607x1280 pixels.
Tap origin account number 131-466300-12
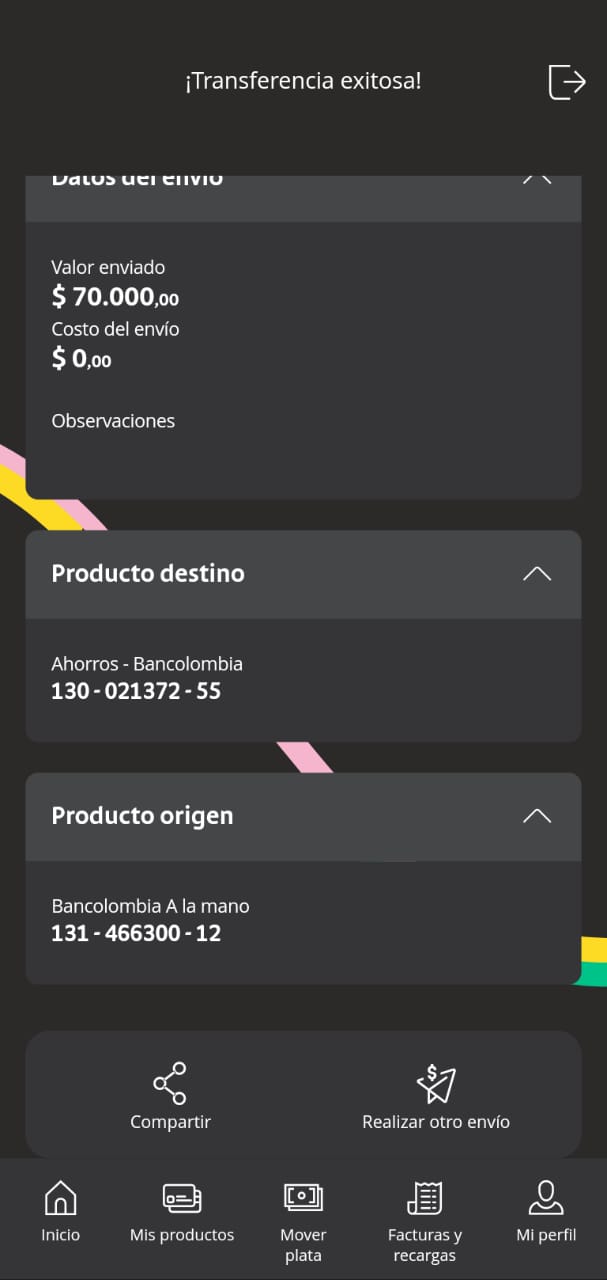pyautogui.click(x=136, y=934)
